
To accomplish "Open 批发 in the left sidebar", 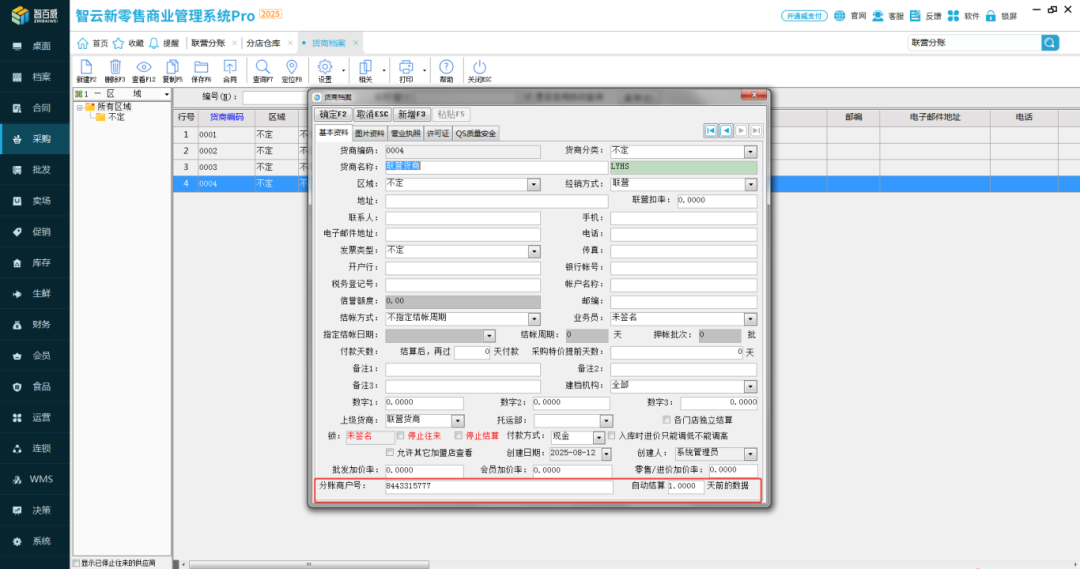I will click(x=34, y=169).
